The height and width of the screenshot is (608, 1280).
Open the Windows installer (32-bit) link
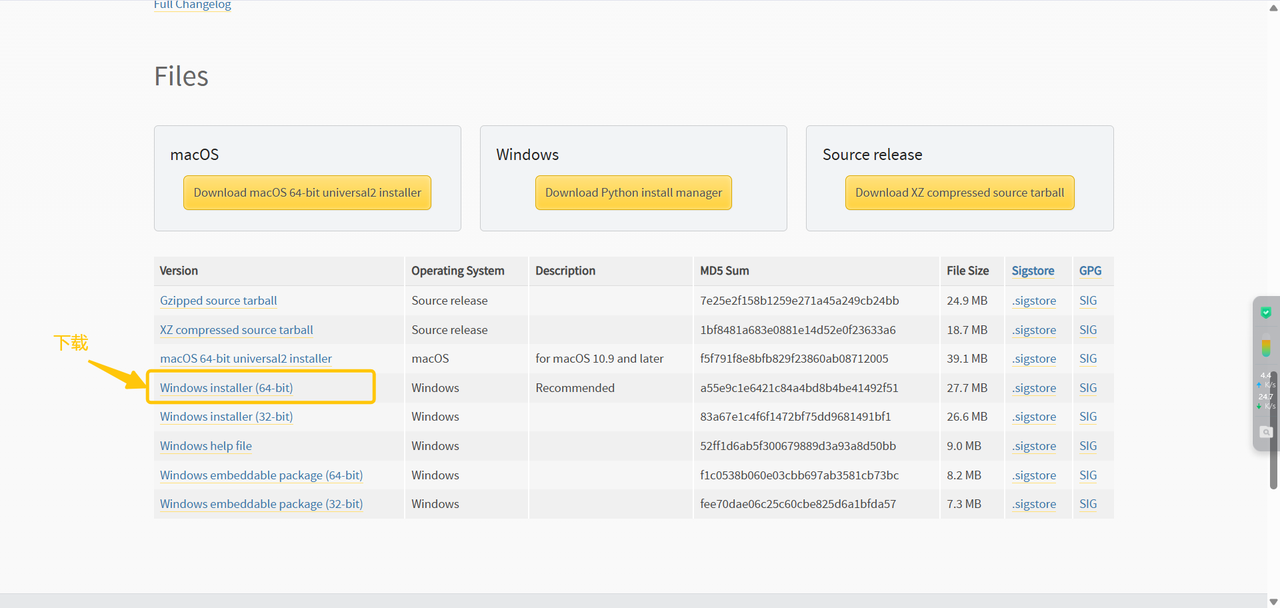[x=226, y=417]
